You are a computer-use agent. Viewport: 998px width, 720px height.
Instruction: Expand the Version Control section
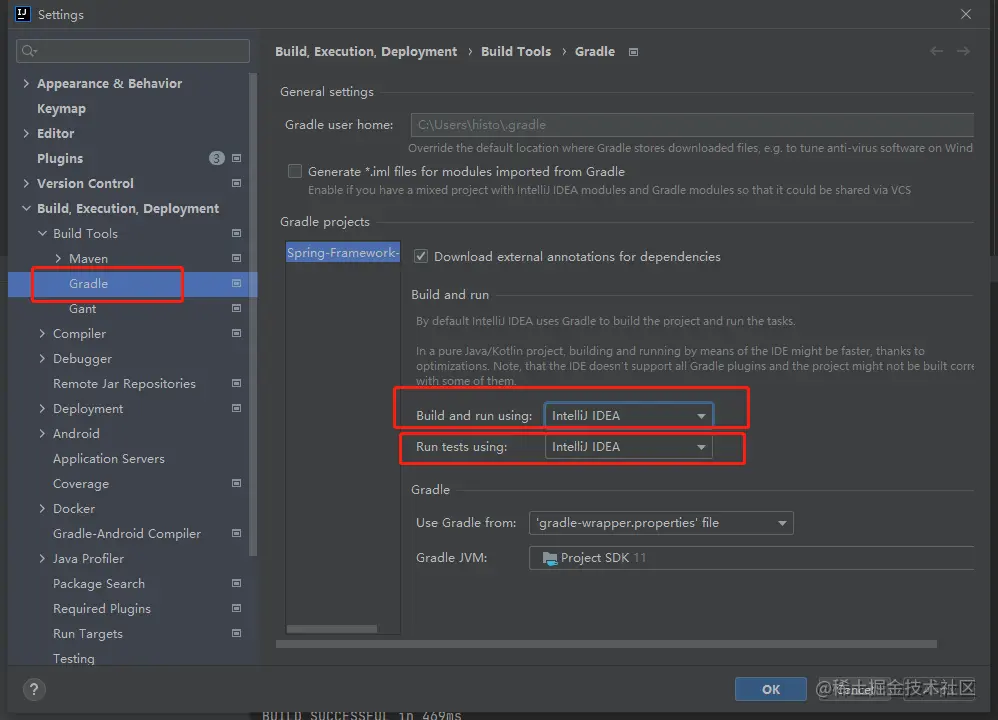pyautogui.click(x=26, y=183)
